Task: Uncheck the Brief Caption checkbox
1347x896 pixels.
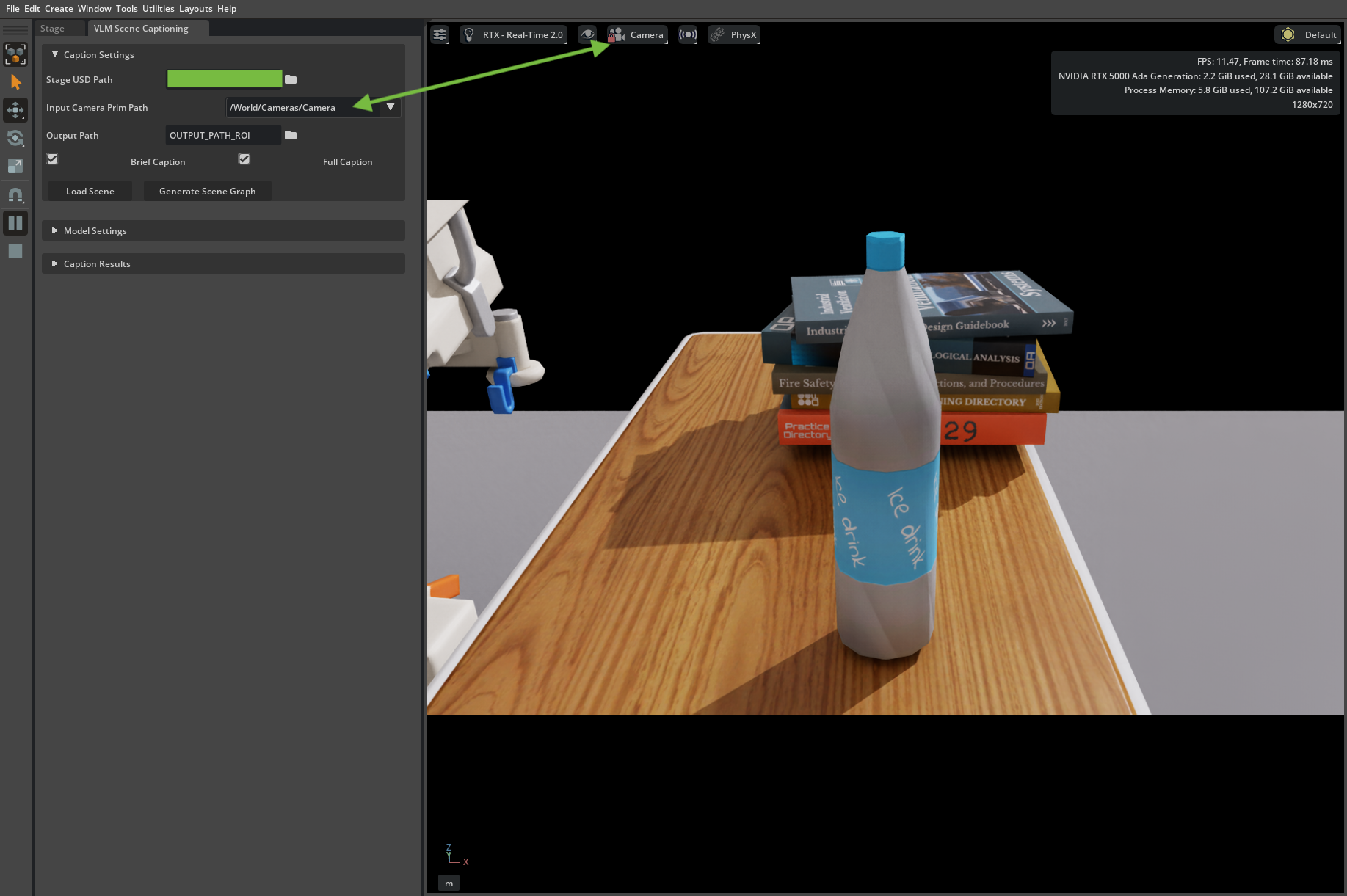Action: 53,159
